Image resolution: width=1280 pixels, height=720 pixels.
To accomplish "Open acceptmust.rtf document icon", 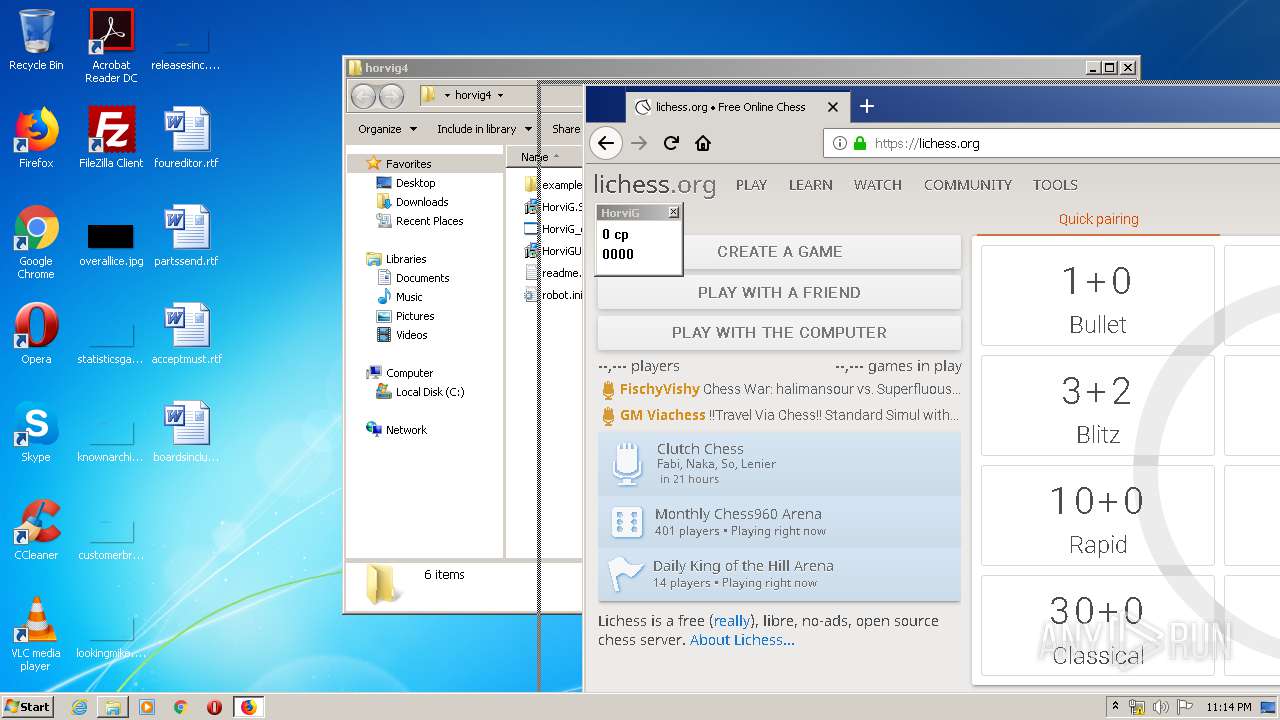I will 186,334.
